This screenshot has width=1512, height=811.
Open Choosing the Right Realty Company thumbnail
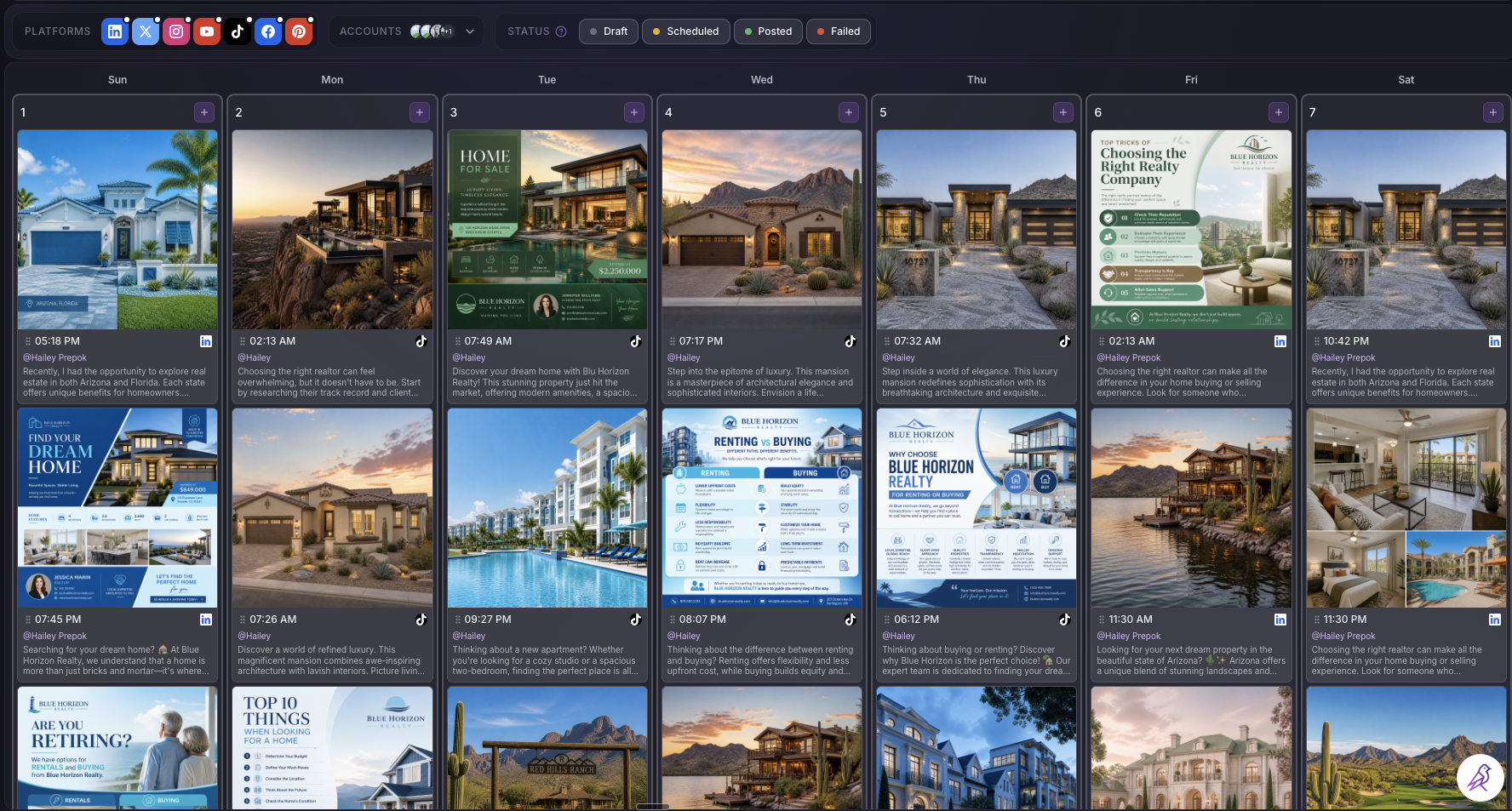(x=1191, y=230)
